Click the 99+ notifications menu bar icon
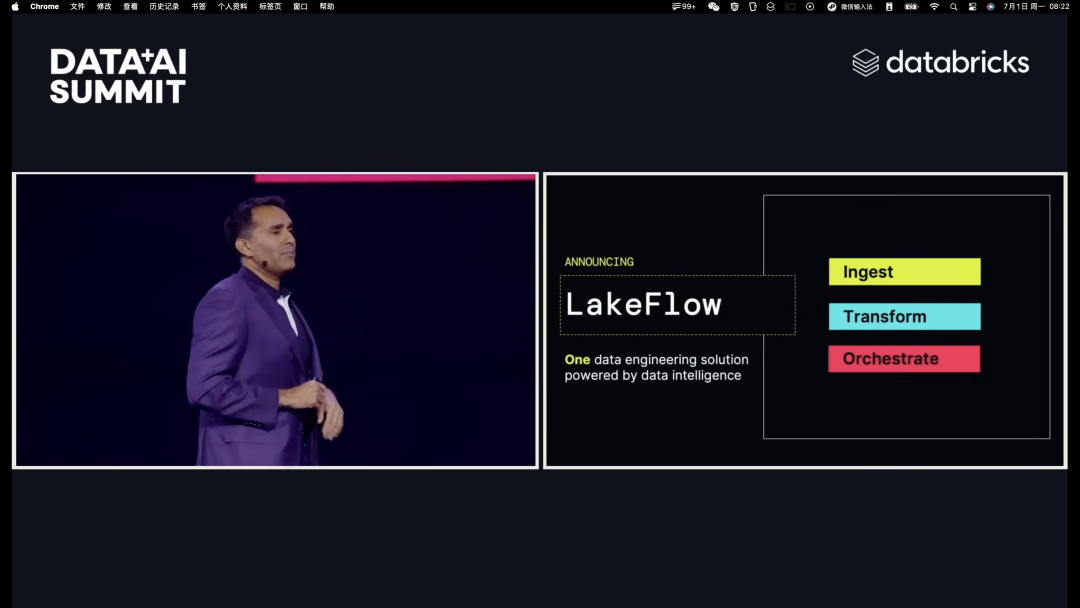 (x=683, y=6)
